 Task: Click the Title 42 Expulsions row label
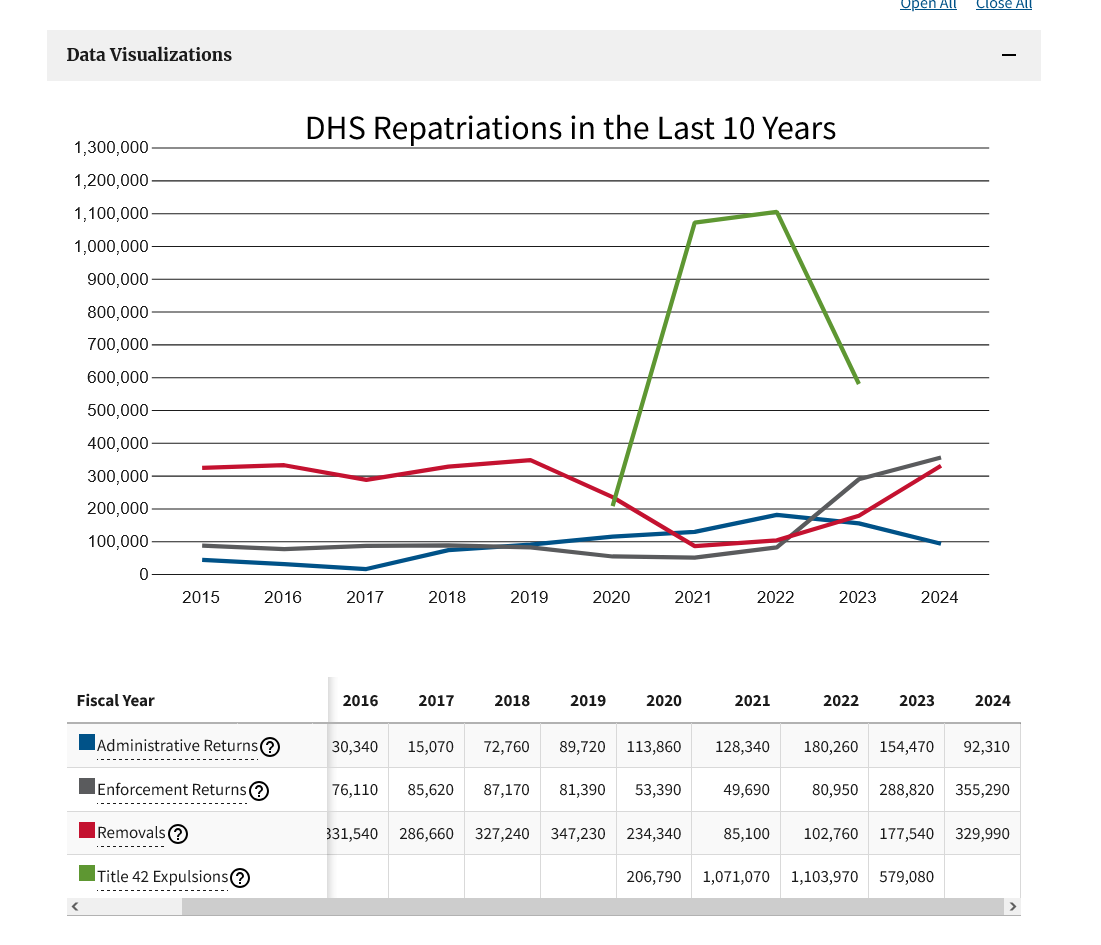click(x=162, y=877)
